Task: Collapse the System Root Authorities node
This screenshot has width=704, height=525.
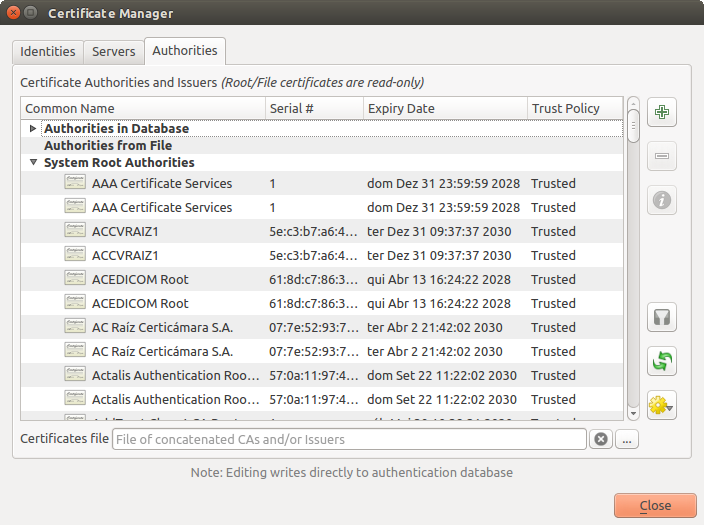Action: (33, 162)
